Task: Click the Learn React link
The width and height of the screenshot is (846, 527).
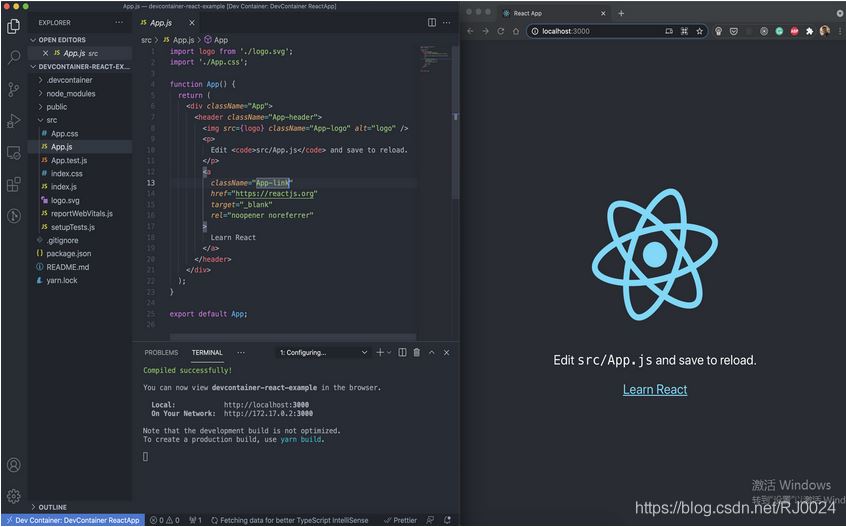Action: pos(655,389)
